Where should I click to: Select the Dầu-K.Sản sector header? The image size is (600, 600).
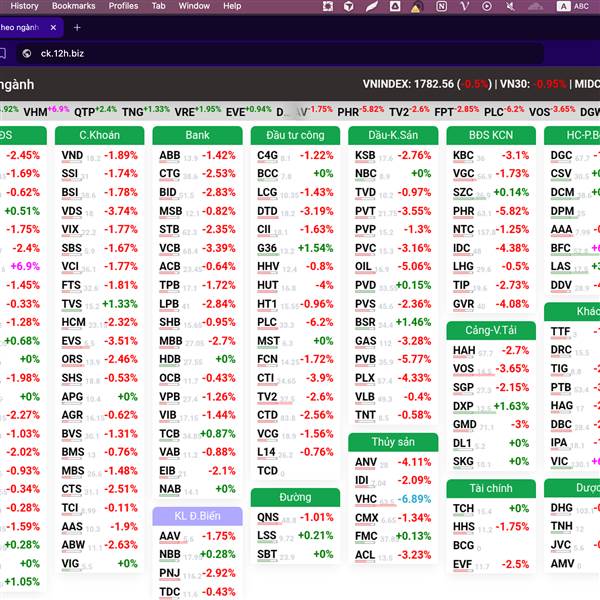point(393,135)
